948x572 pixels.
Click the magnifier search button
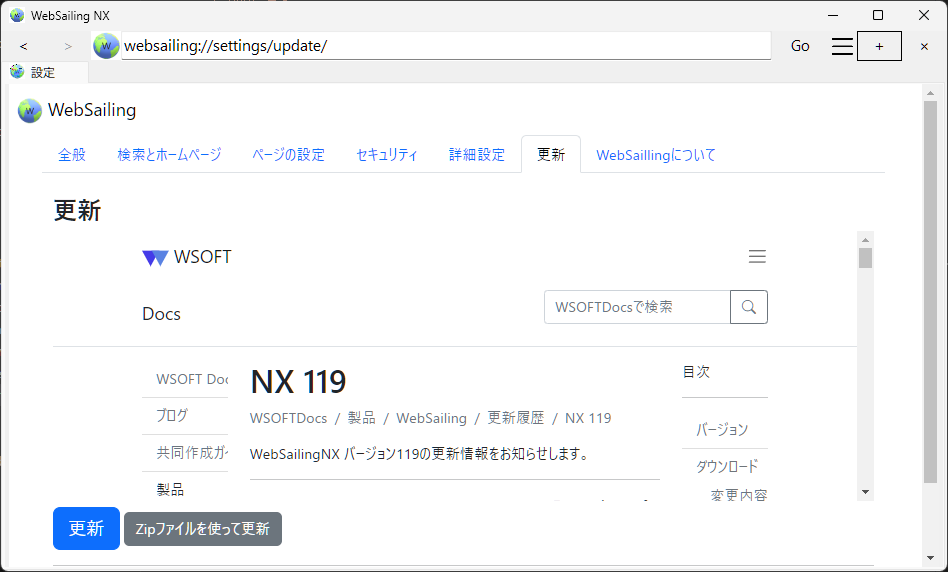pos(748,307)
